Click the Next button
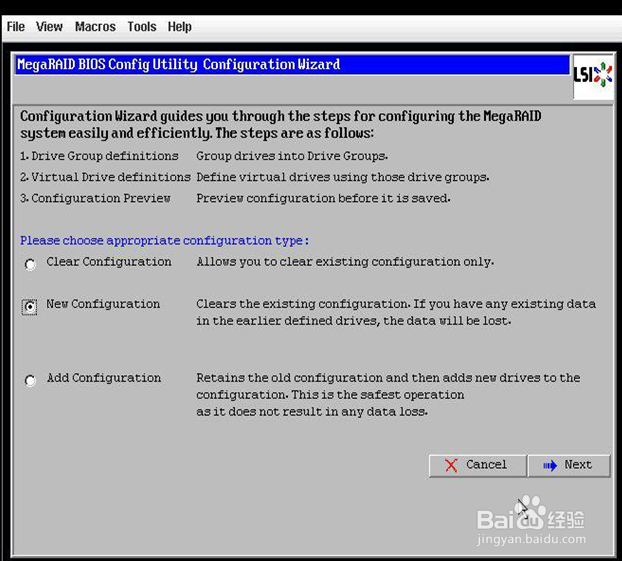622x561 pixels. 569,465
